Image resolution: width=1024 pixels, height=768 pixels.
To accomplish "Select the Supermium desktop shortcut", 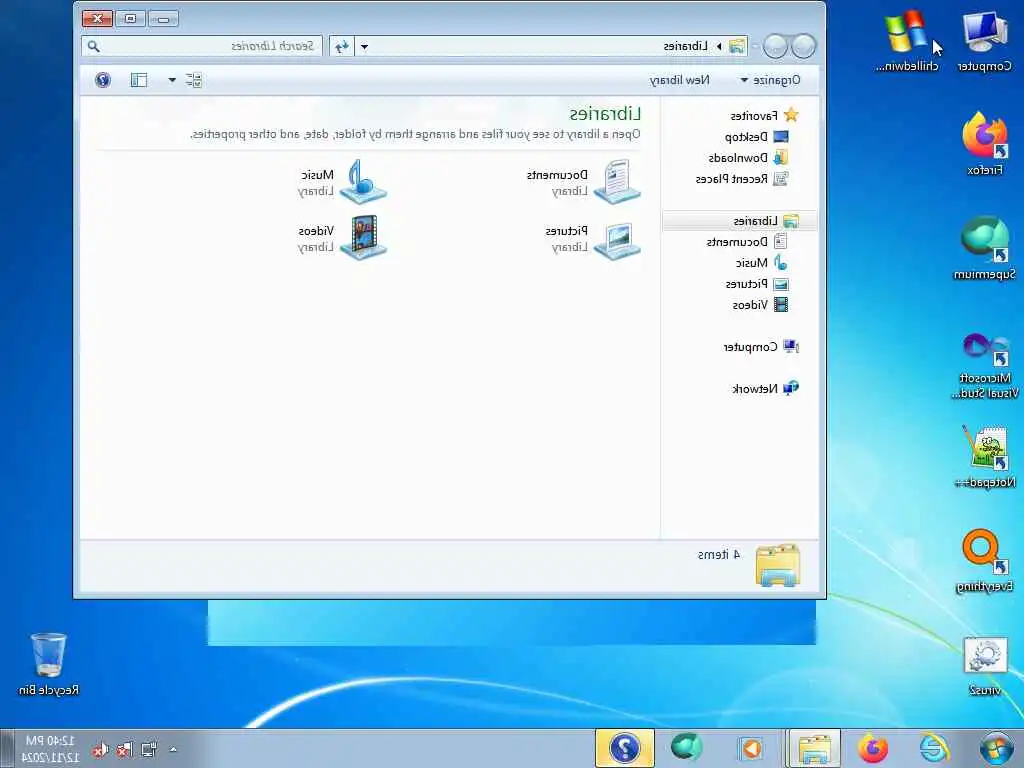I will click(984, 248).
